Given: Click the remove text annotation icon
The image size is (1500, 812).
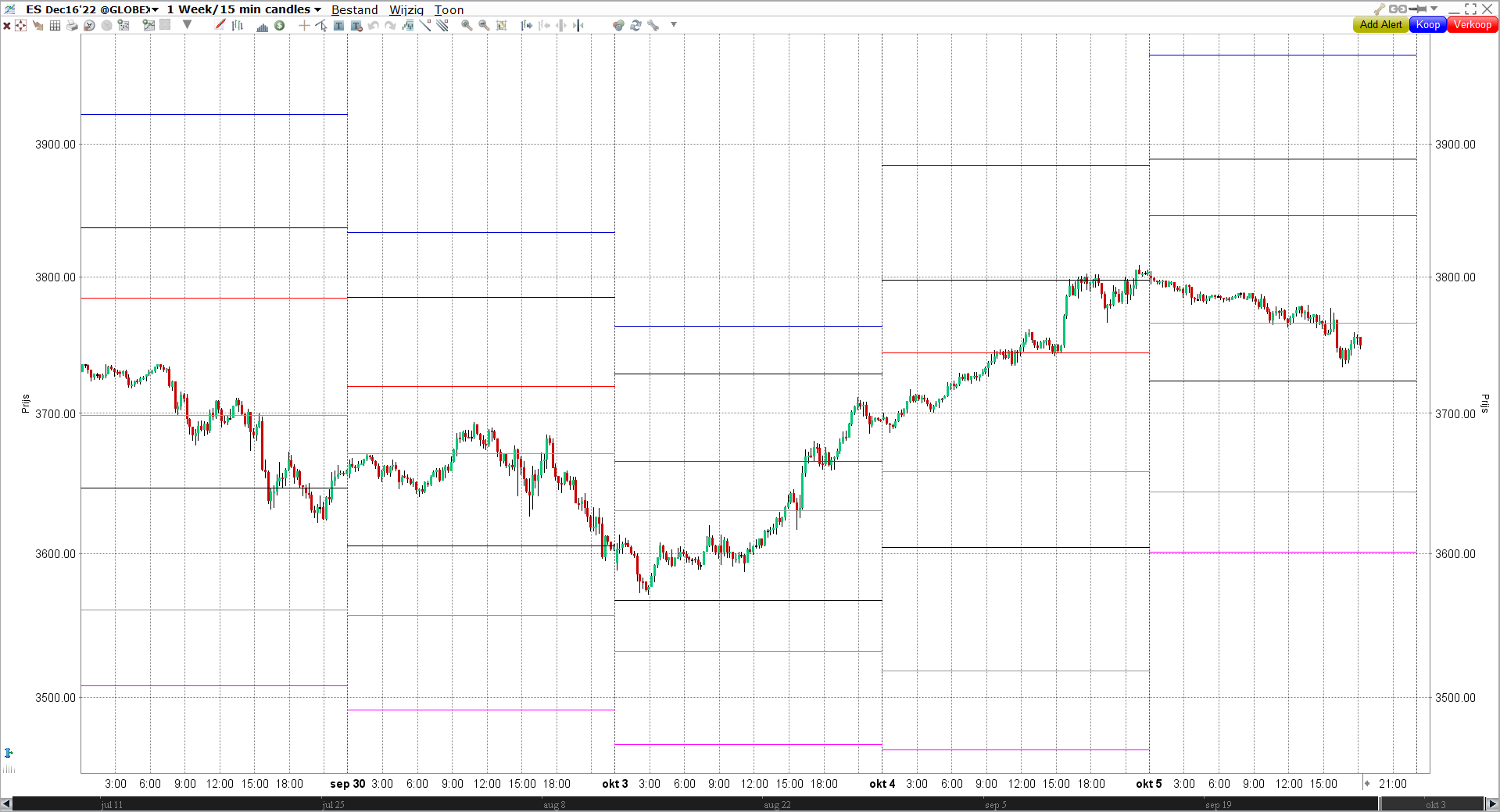Looking at the screenshot, I should 356,25.
